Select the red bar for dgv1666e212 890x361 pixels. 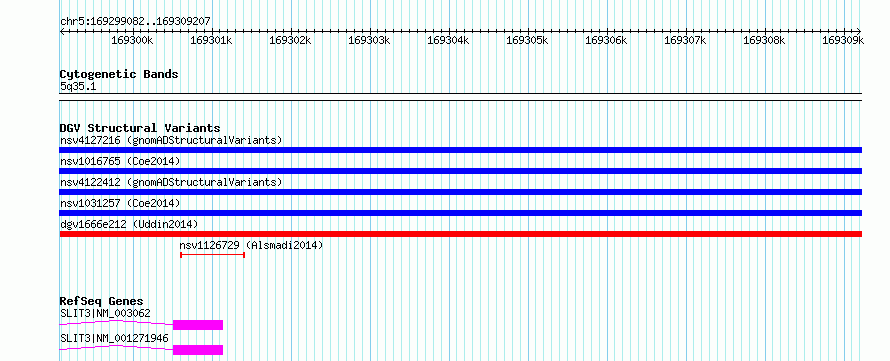coord(460,234)
